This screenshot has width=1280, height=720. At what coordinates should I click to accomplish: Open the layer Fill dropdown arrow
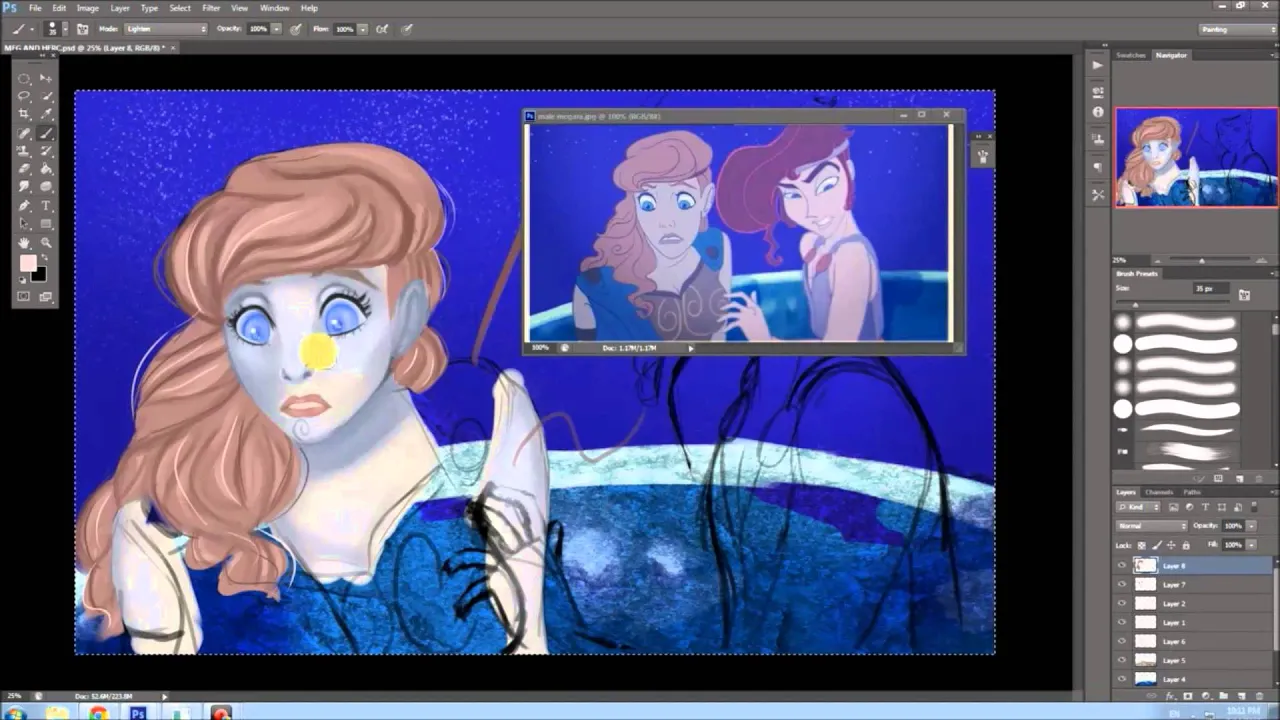tap(1252, 545)
